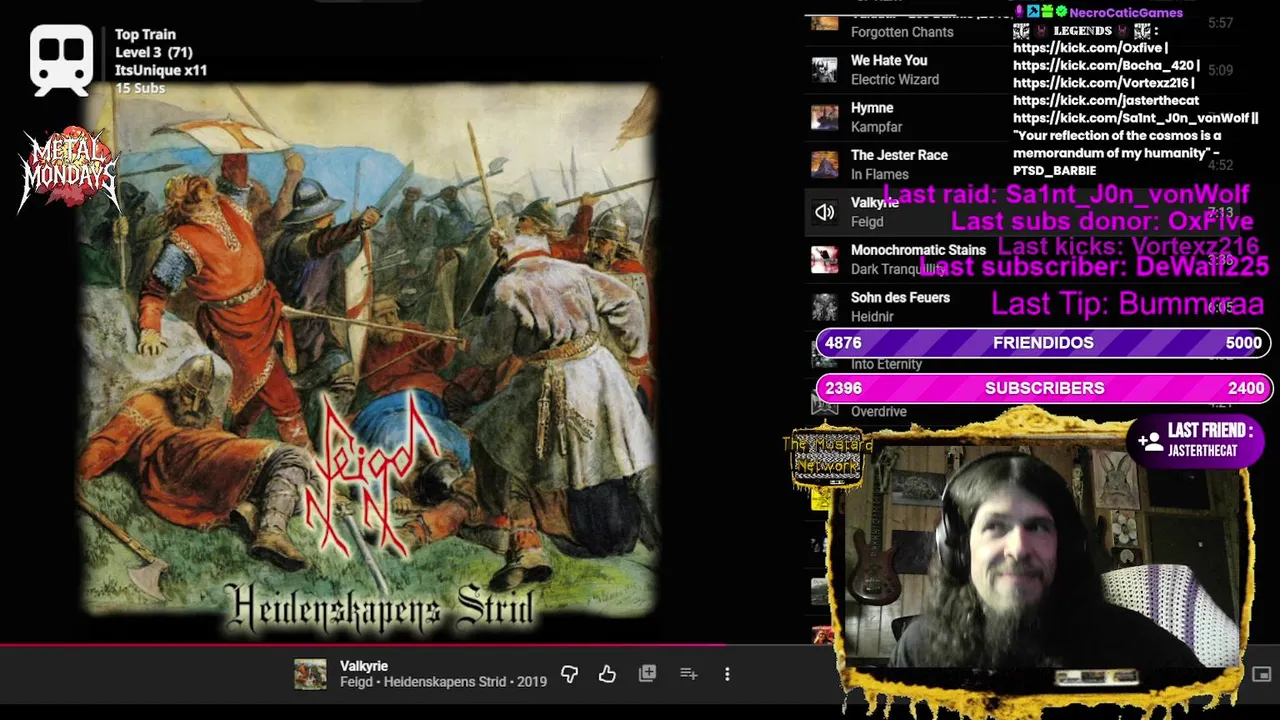Click the Heidnir artist name in queue
This screenshot has height=720, width=1280.
coord(872,317)
